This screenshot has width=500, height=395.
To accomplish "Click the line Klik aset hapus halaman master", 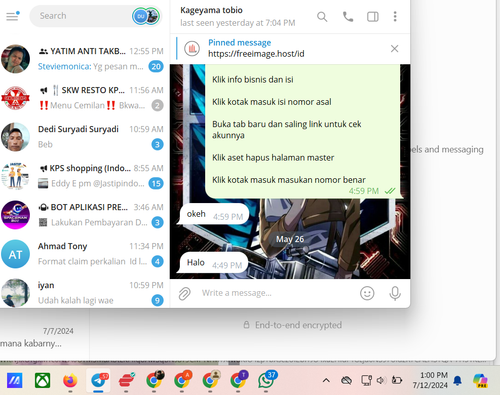I will [x=273, y=158].
